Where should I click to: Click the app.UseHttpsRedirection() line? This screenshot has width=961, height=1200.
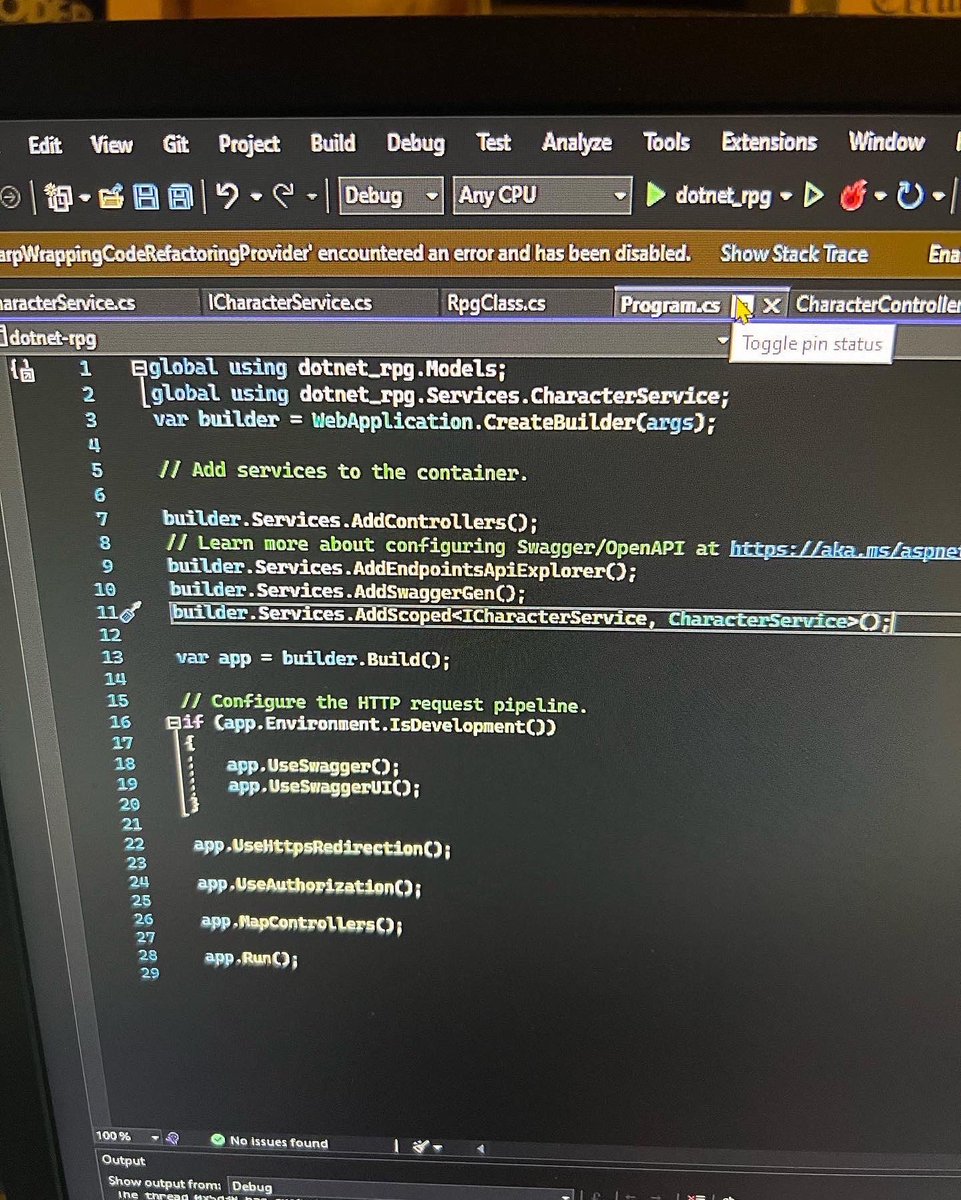(322, 848)
